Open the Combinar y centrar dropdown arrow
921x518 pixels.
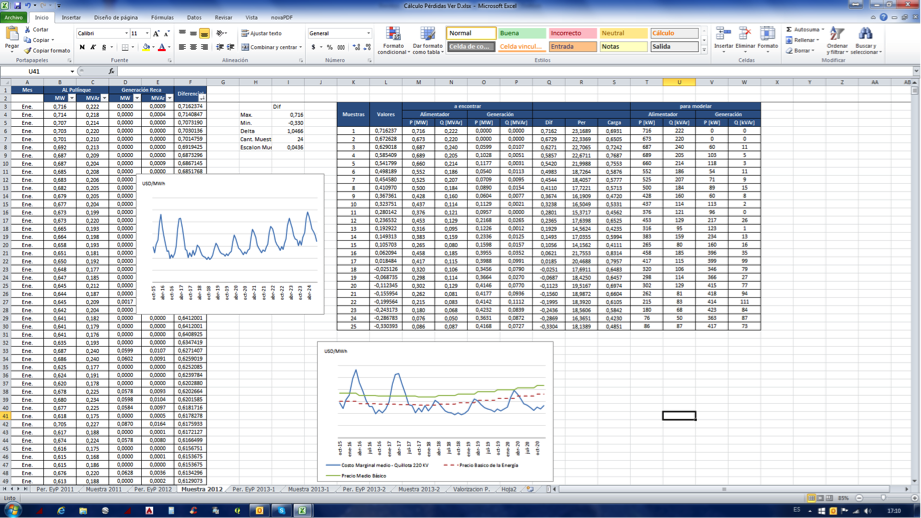click(x=301, y=47)
